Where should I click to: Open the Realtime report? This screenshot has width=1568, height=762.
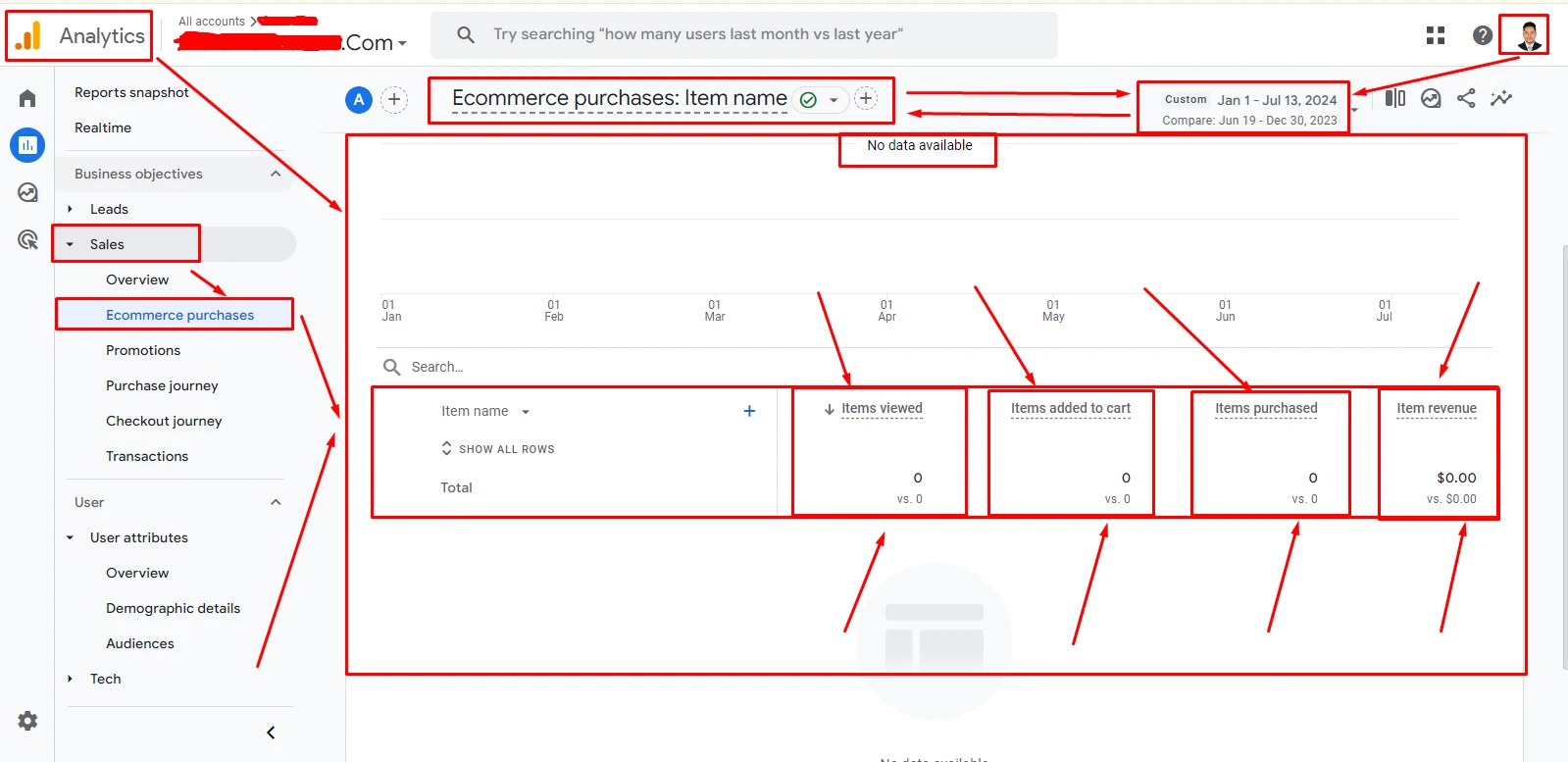[103, 127]
